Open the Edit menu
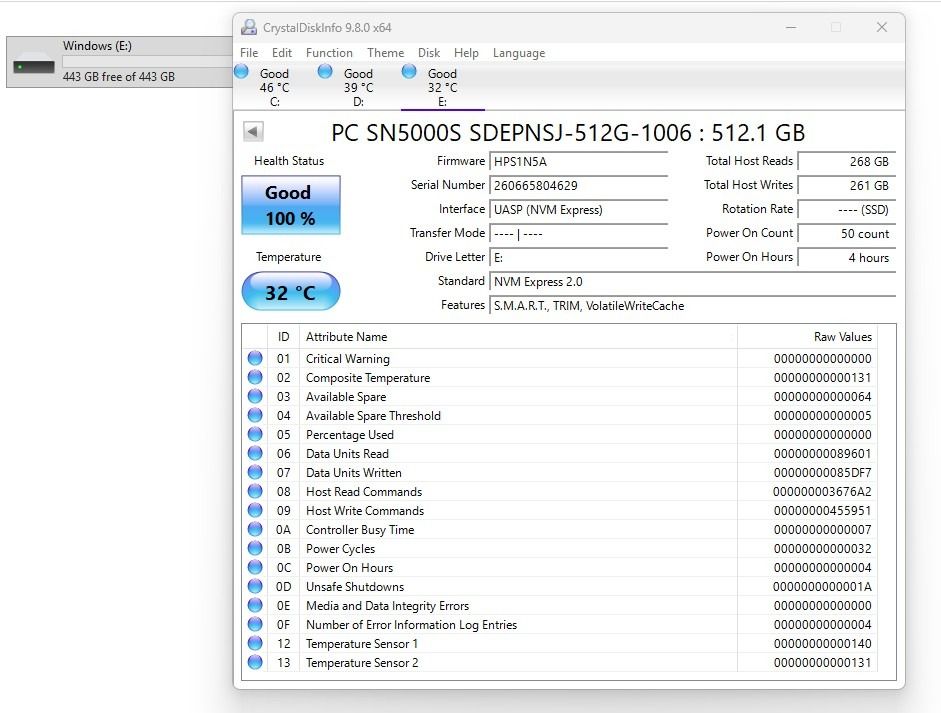Viewport: 941px width, 713px height. tap(281, 53)
